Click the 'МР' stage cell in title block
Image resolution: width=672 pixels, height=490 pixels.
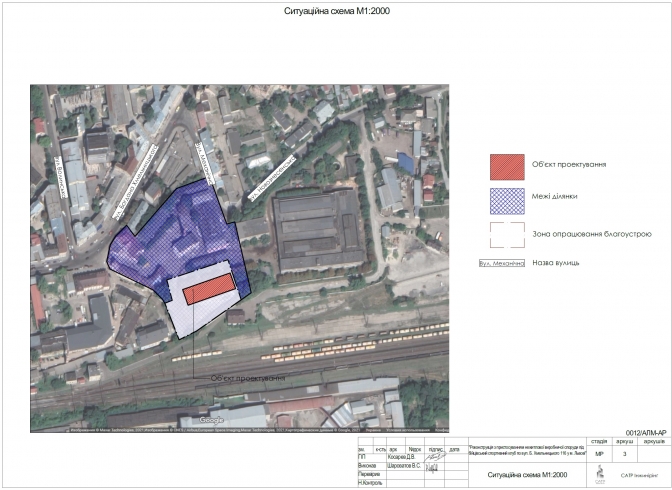pos(599,454)
